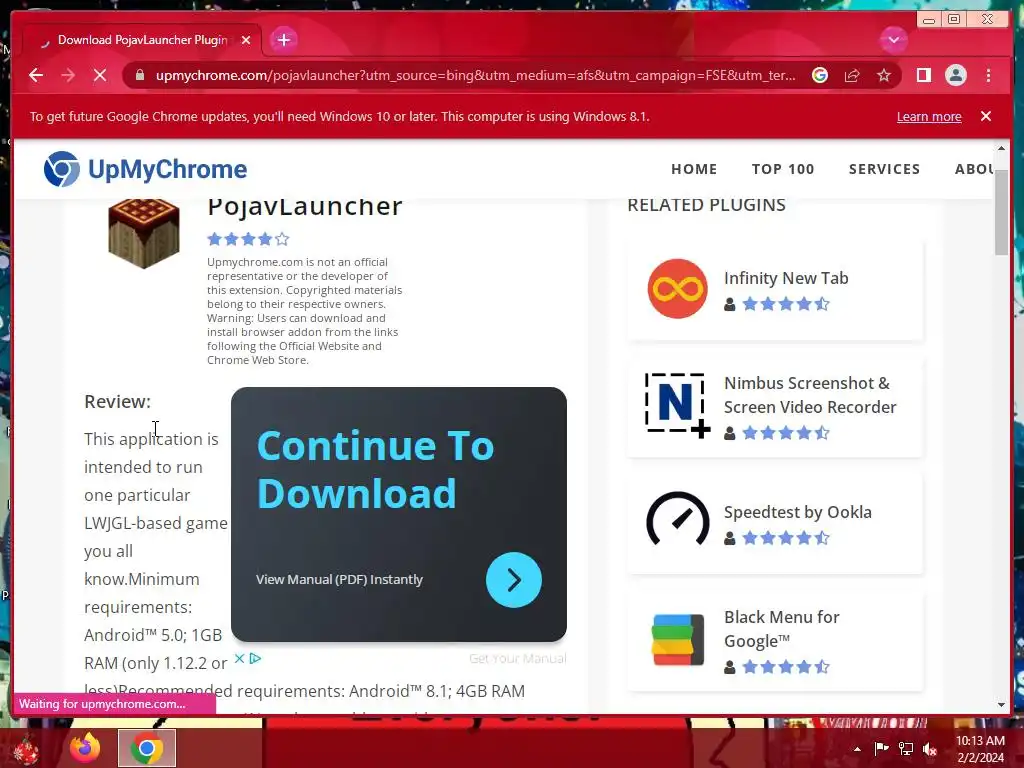Click the Review: heading
1024x768 pixels.
[x=118, y=402]
